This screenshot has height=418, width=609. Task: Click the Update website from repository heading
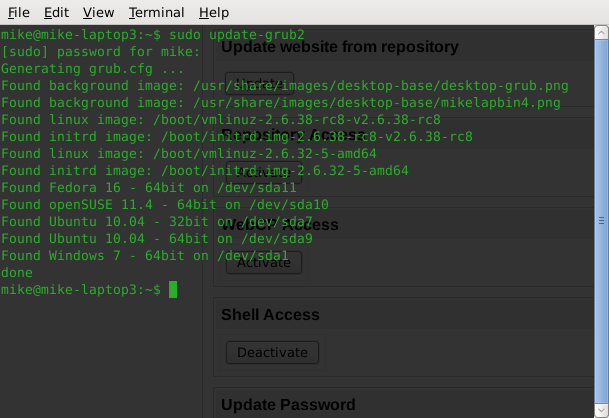tap(340, 47)
